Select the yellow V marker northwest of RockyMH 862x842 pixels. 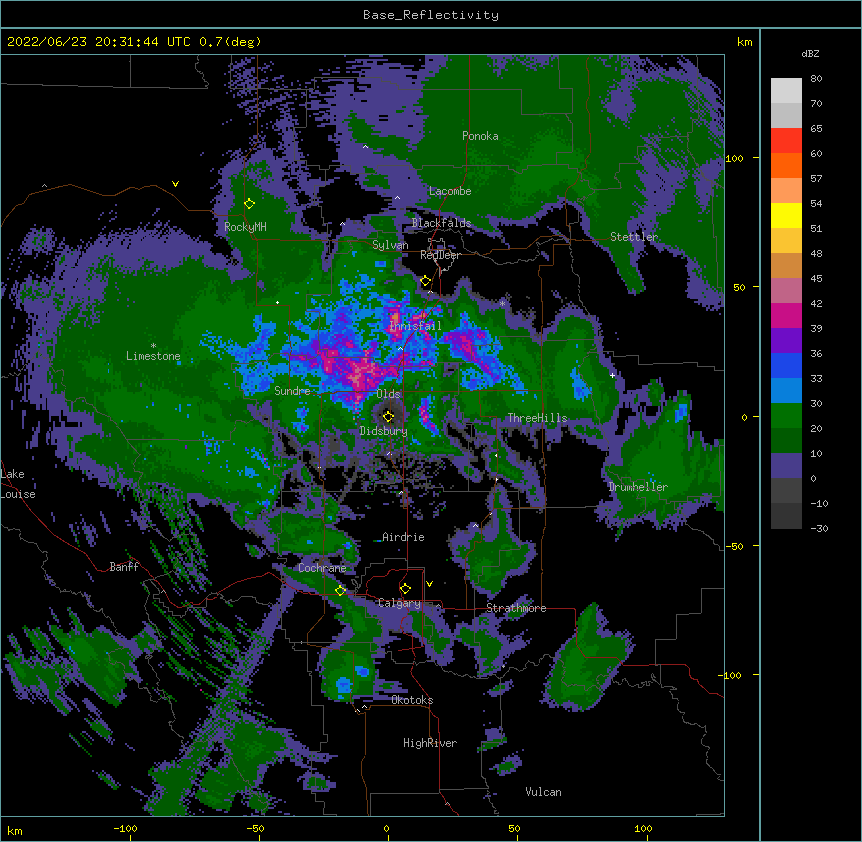[x=175, y=184]
